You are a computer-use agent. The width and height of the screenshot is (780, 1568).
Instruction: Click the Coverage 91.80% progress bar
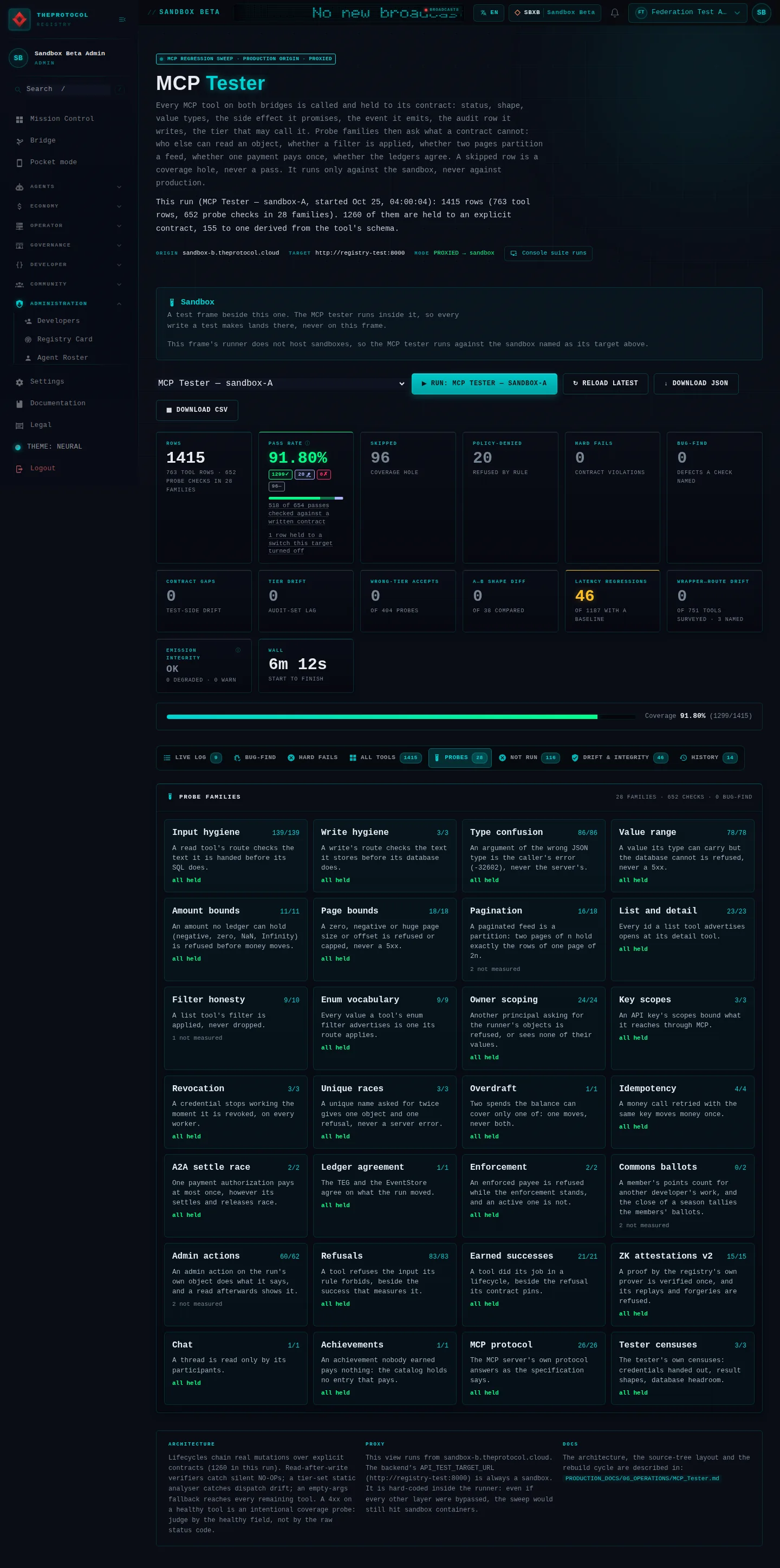coord(401,717)
